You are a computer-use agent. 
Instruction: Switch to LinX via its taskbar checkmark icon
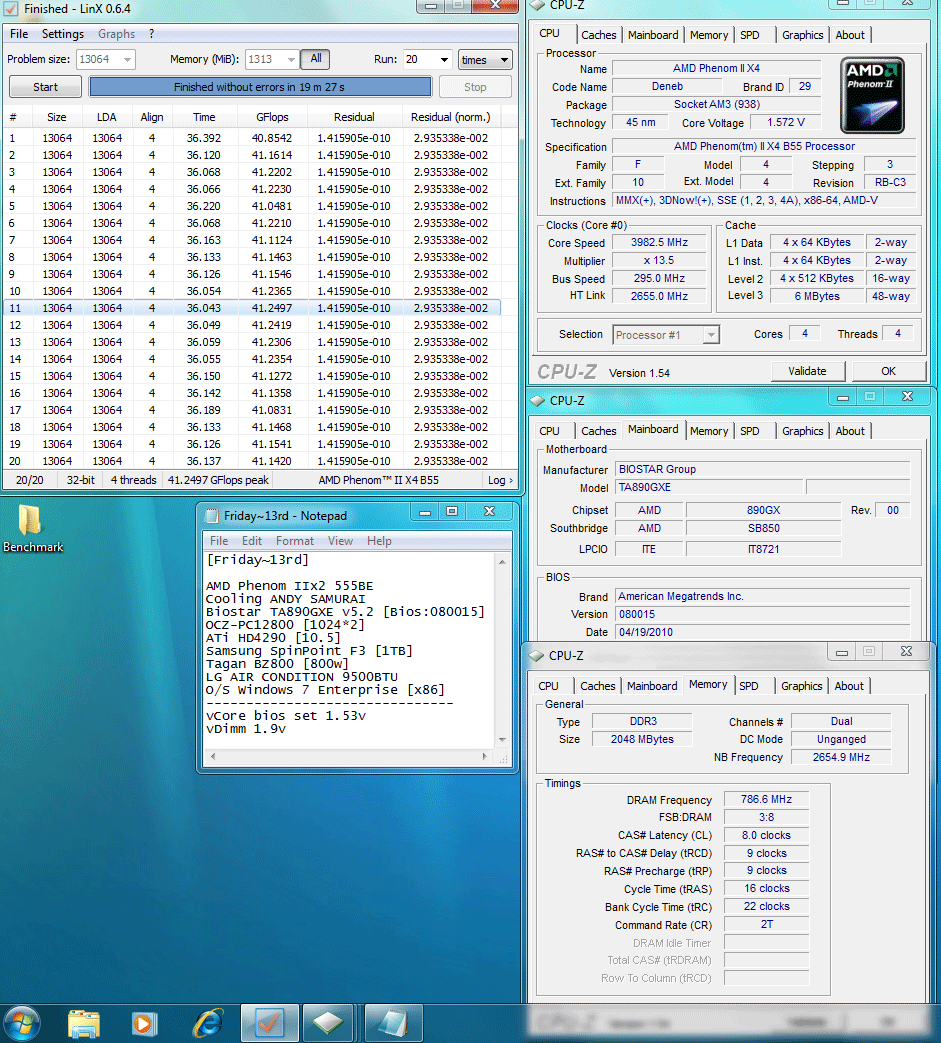[270, 1023]
